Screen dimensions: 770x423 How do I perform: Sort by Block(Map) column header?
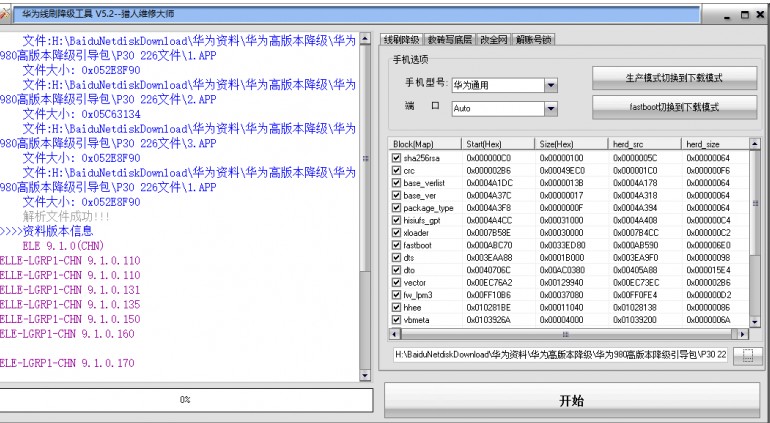click(x=425, y=144)
